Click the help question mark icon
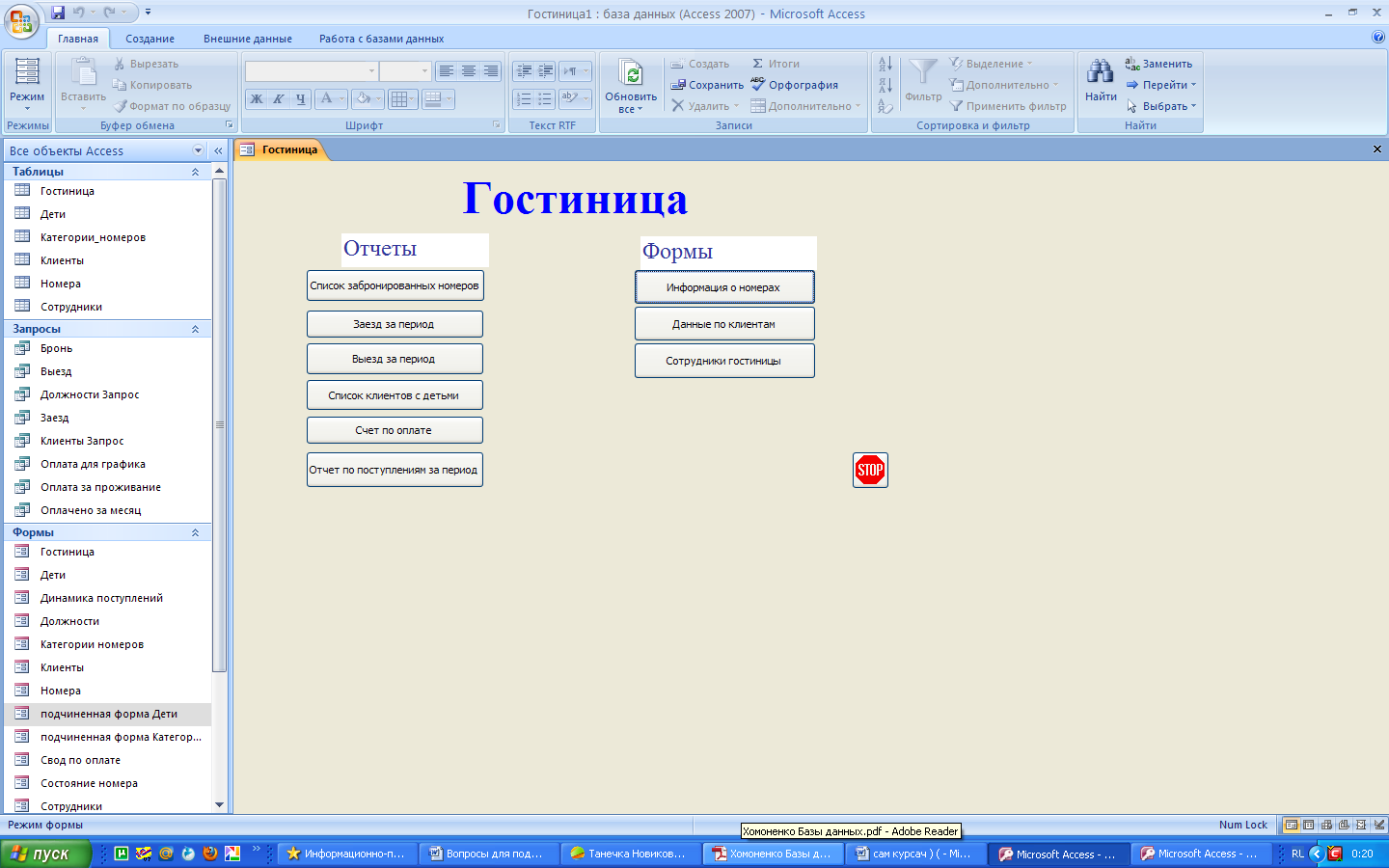The height and width of the screenshot is (868, 1389). pos(1378,37)
